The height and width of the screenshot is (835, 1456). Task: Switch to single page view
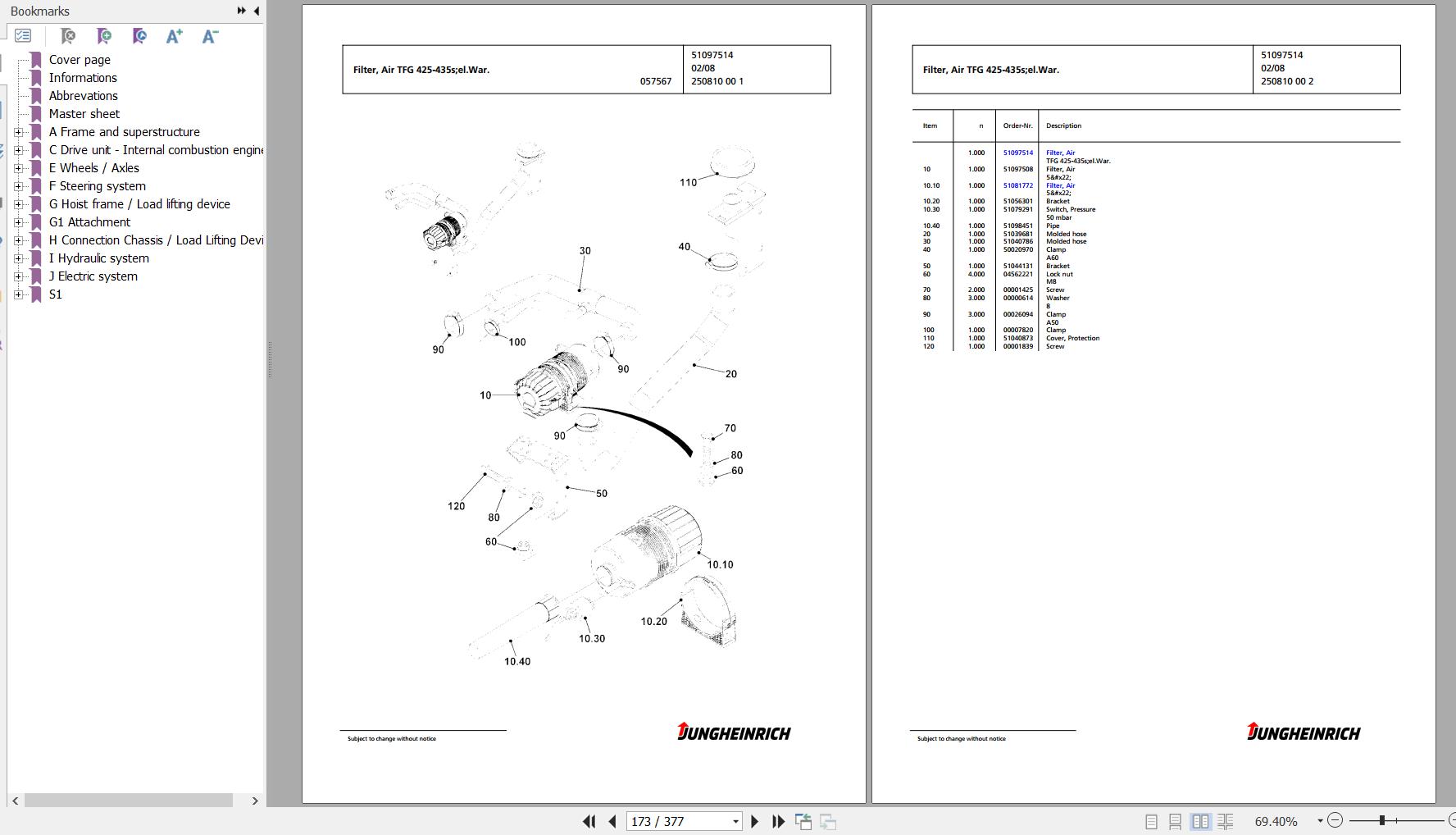[1151, 821]
